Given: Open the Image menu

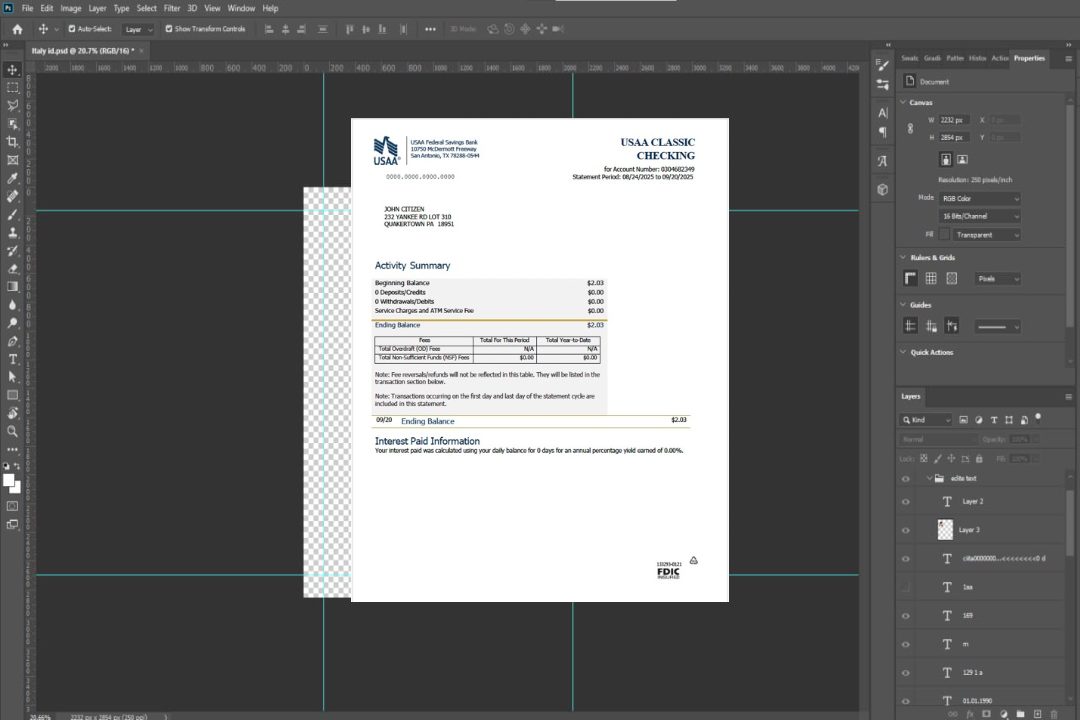Looking at the screenshot, I should (x=71, y=8).
